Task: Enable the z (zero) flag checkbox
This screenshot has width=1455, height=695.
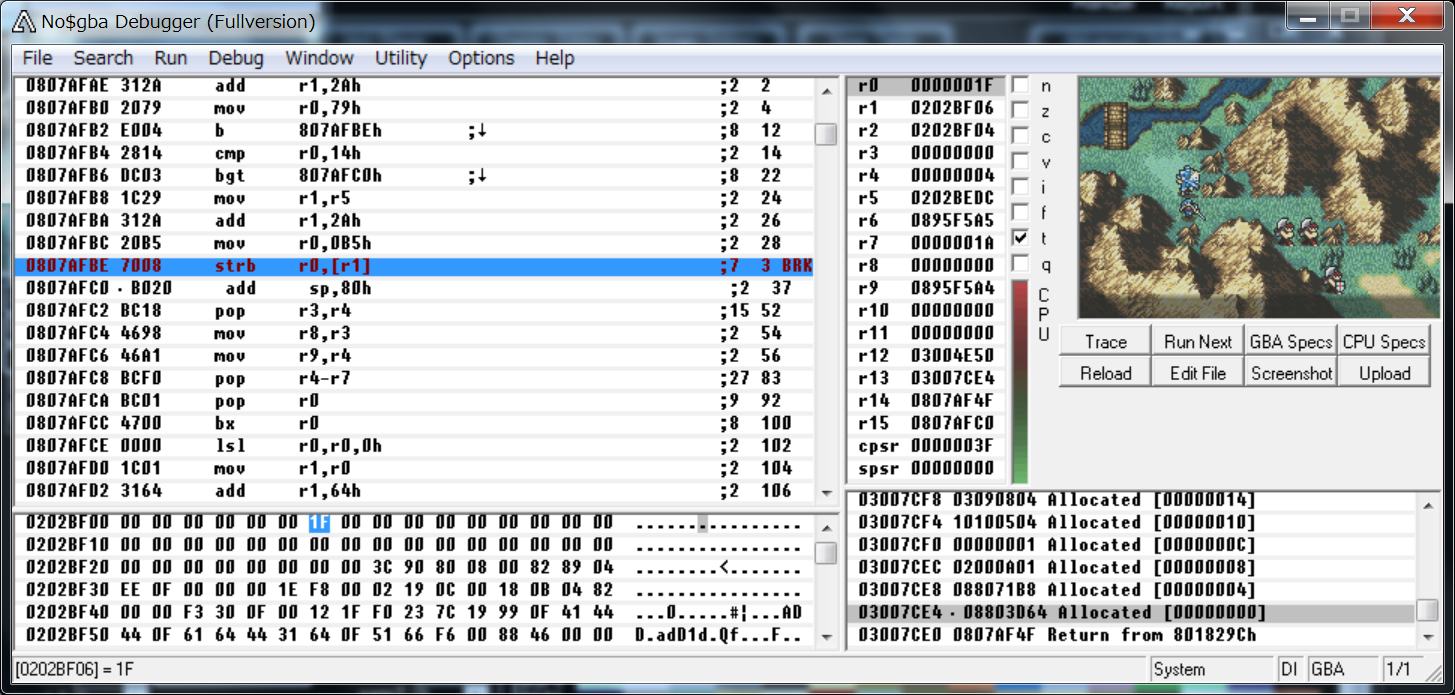Action: tap(1020, 111)
